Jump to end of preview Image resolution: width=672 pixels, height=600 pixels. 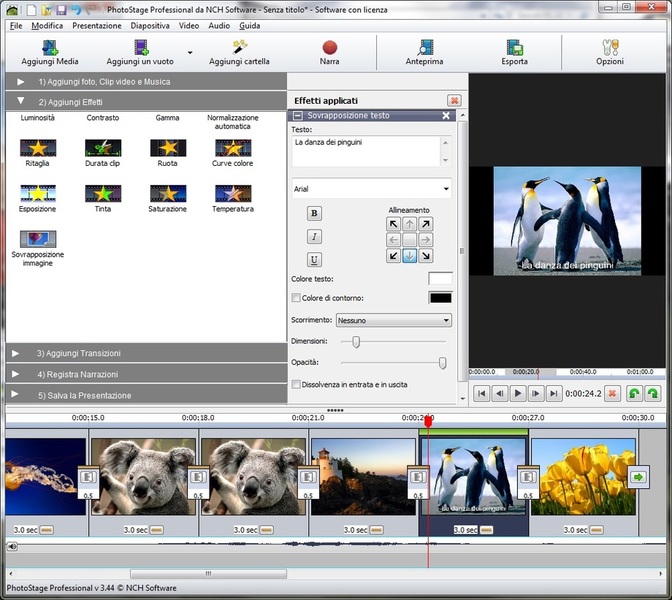554,393
